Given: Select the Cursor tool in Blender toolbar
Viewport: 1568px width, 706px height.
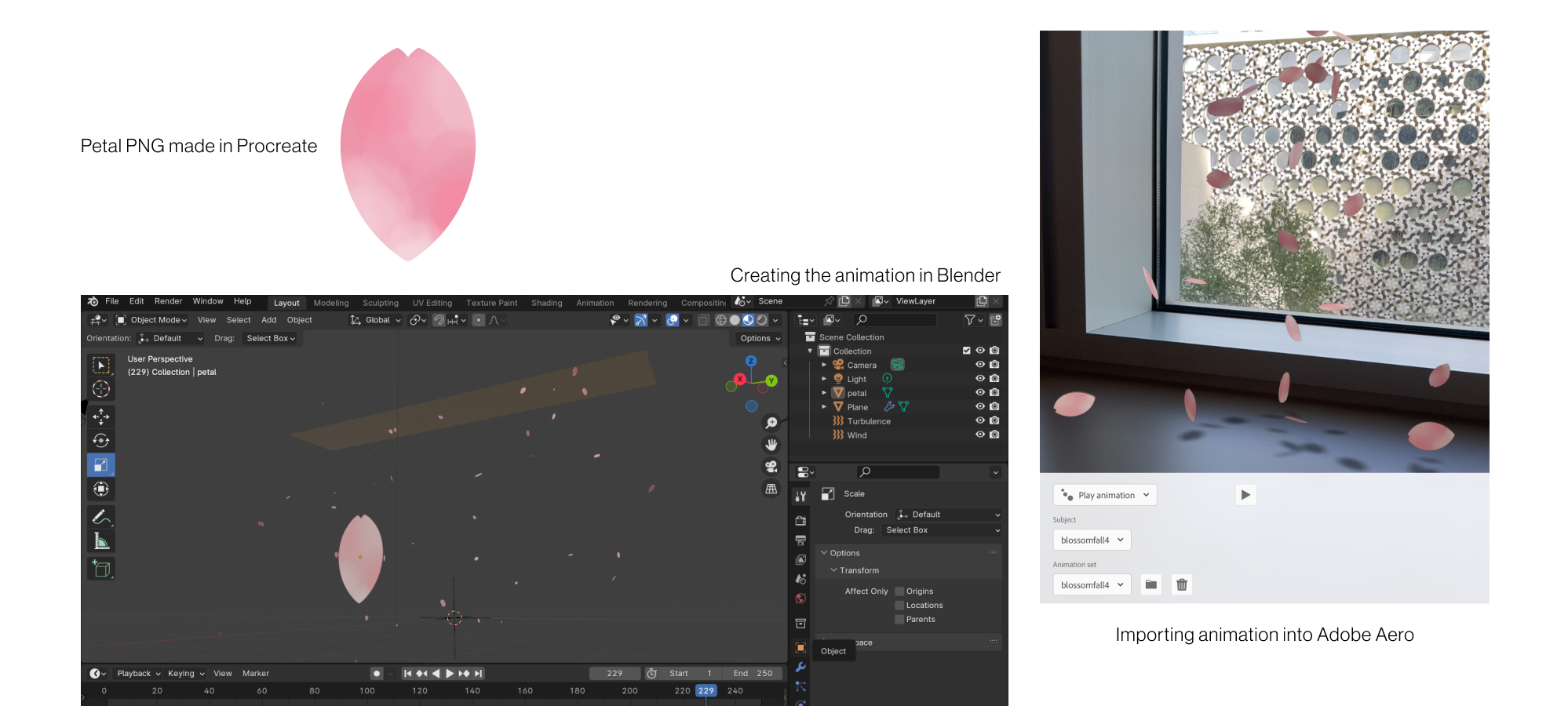Looking at the screenshot, I should pos(101,389).
